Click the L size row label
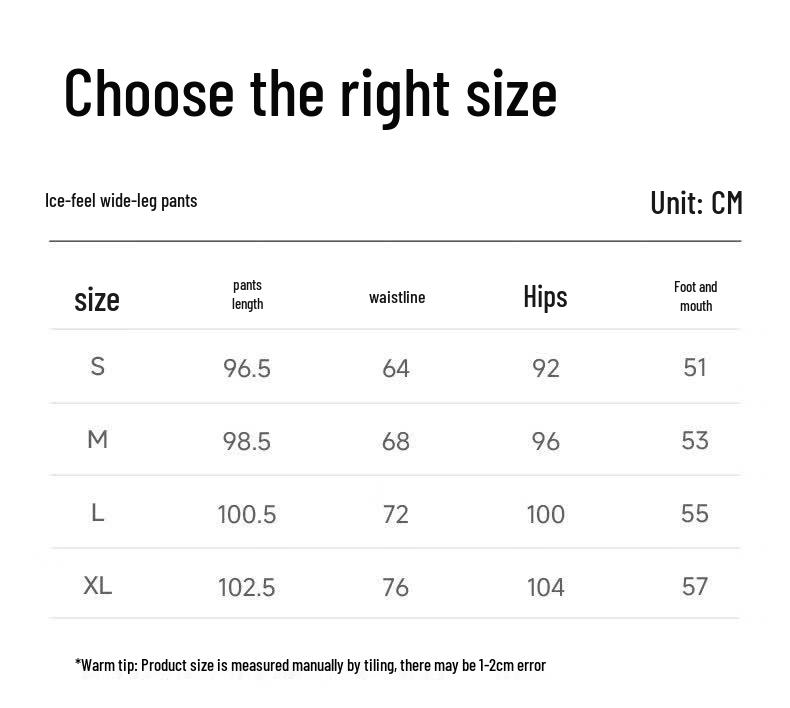Image resolution: width=790 pixels, height=708 pixels. [98, 513]
